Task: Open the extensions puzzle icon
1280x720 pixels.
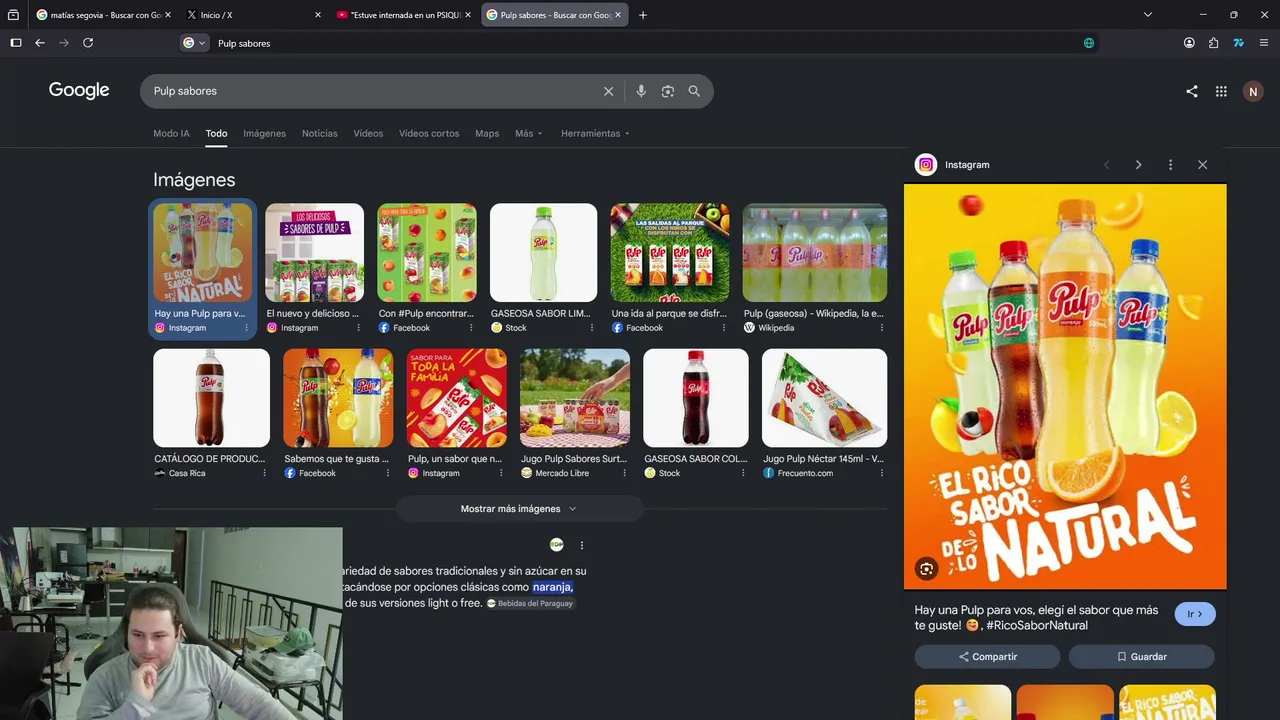Action: pyautogui.click(x=1213, y=43)
